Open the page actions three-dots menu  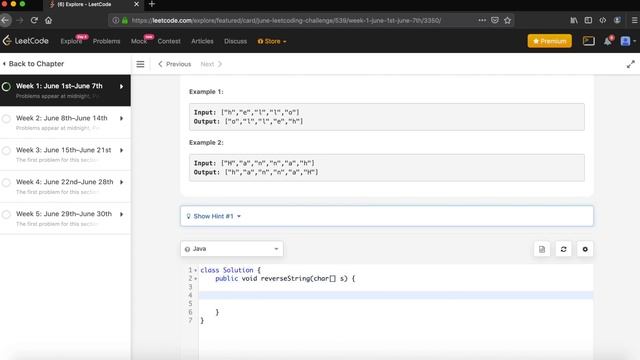[482, 20]
